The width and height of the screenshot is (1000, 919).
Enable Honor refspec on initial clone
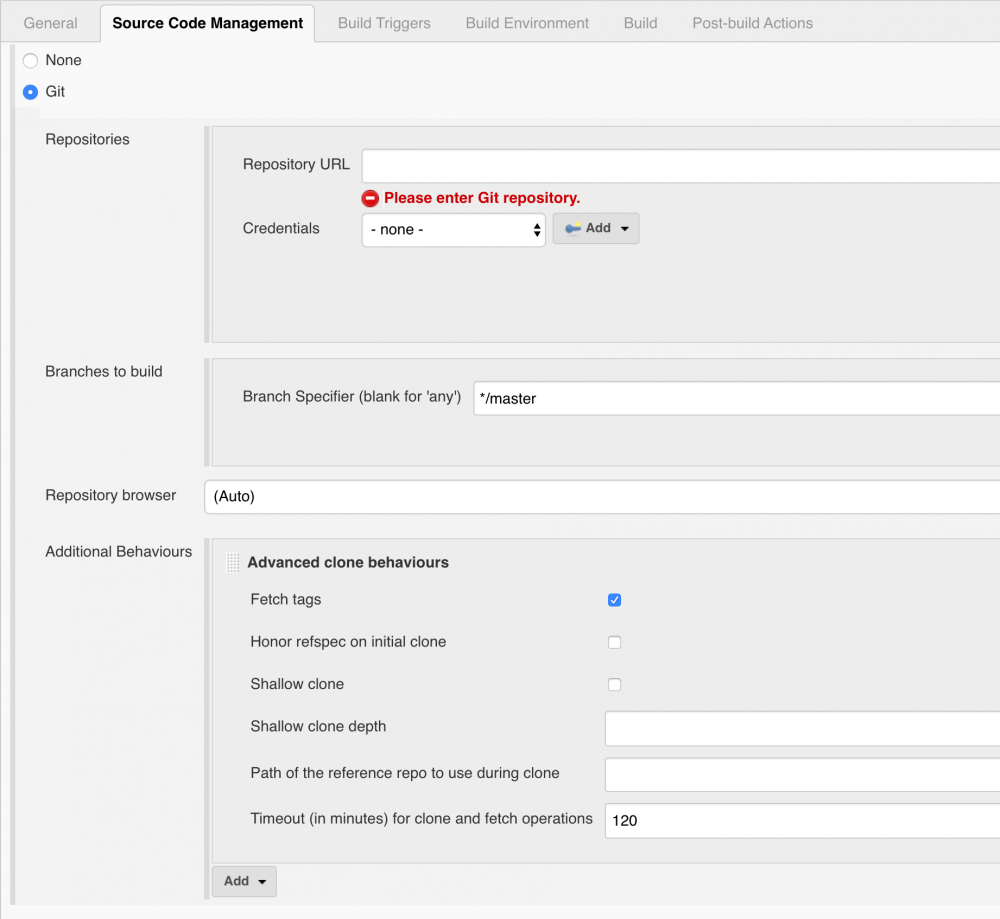tap(614, 642)
